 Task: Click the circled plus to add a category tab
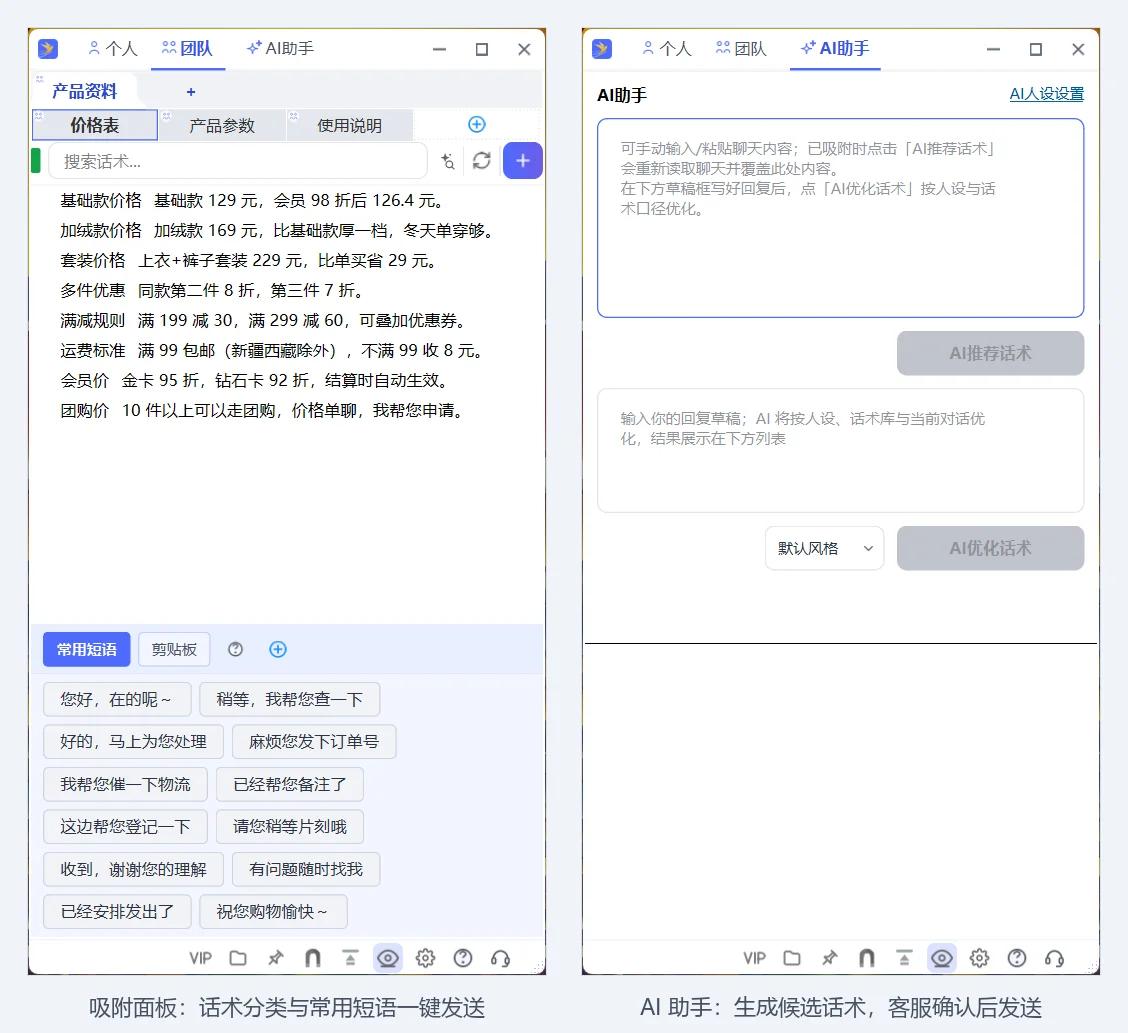(476, 124)
